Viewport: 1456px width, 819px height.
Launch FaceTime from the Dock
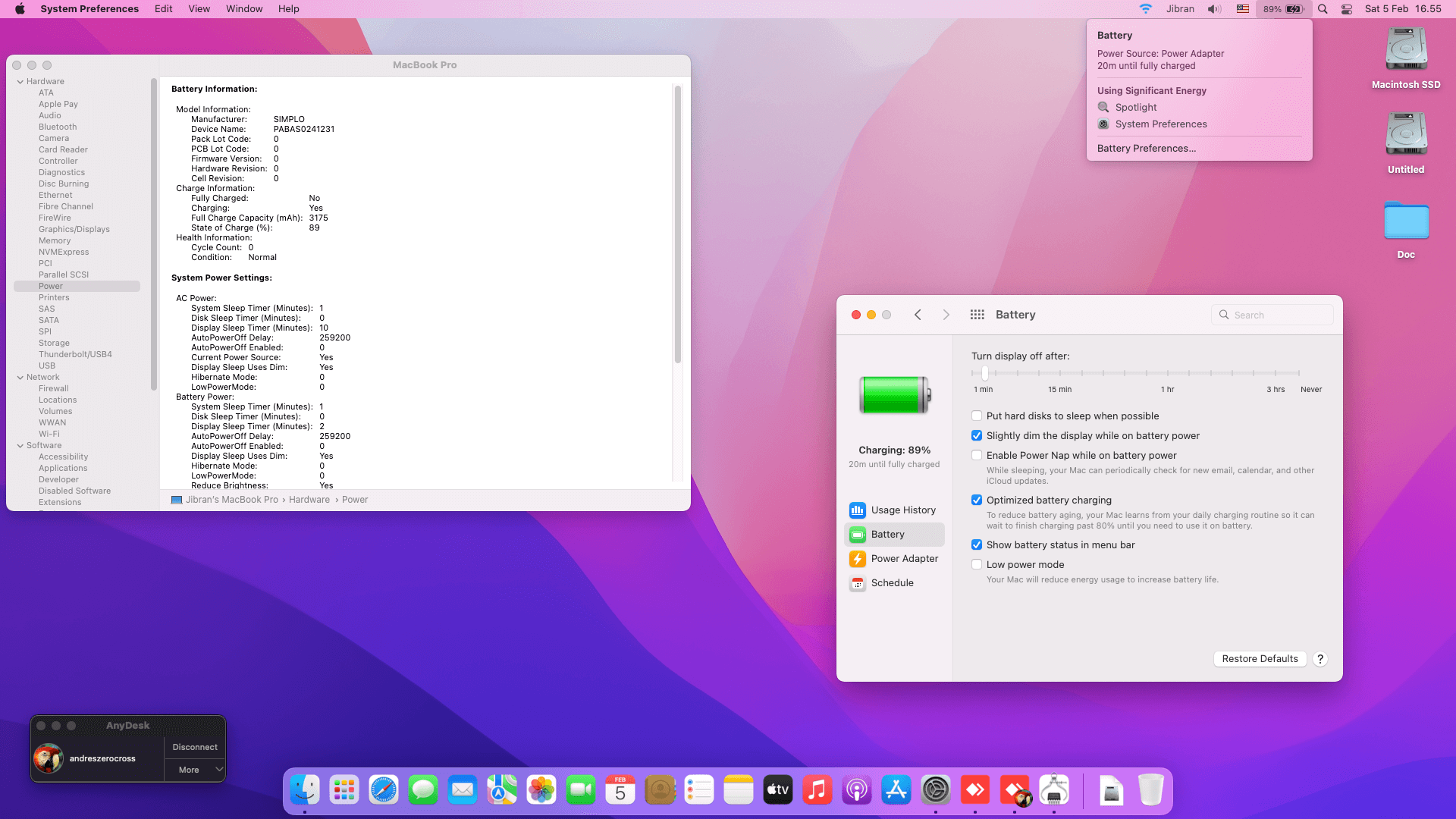[x=581, y=790]
